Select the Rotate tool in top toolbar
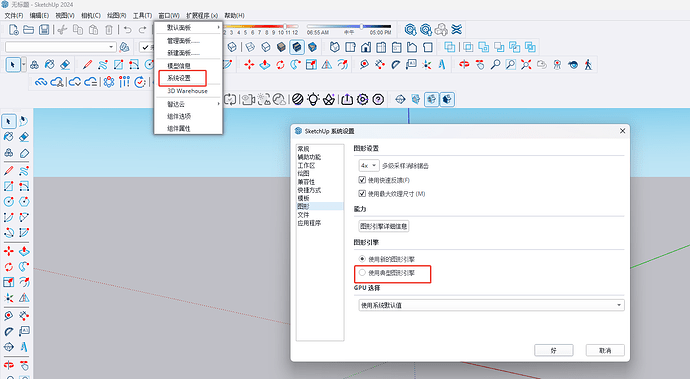Image resolution: width=690 pixels, height=379 pixels. [280, 65]
